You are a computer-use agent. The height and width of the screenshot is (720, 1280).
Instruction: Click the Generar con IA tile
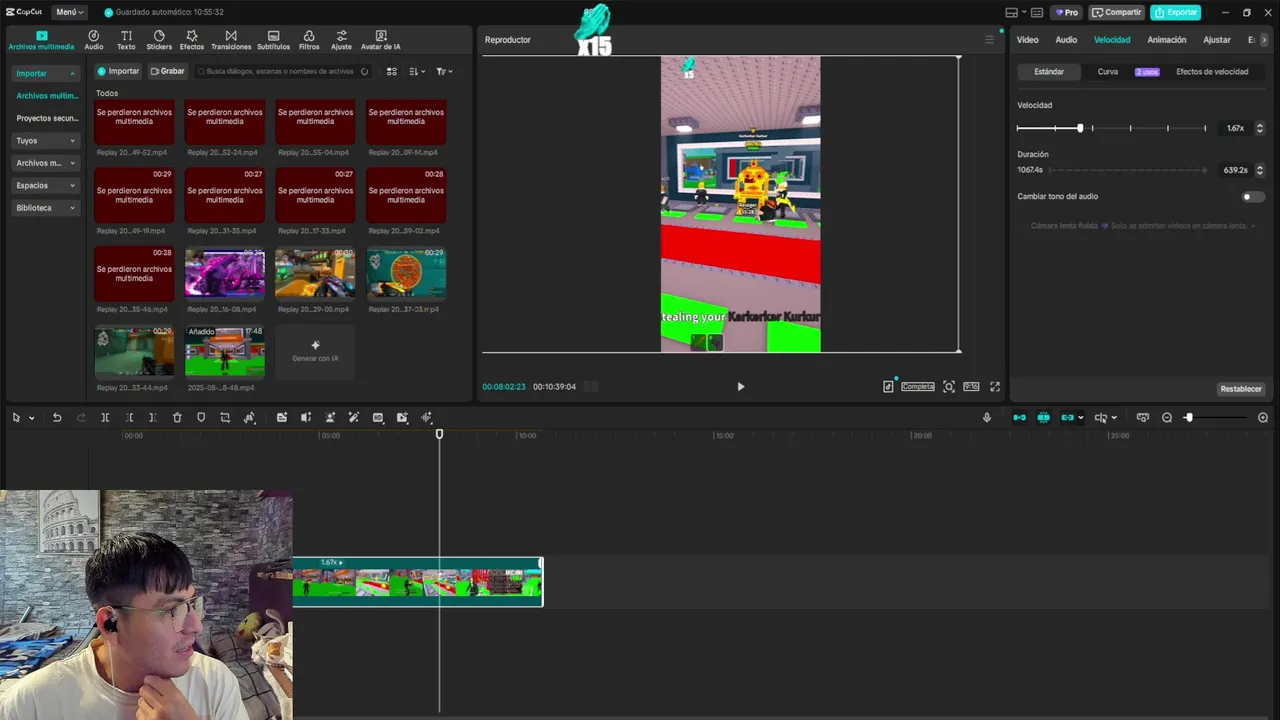pyautogui.click(x=315, y=351)
